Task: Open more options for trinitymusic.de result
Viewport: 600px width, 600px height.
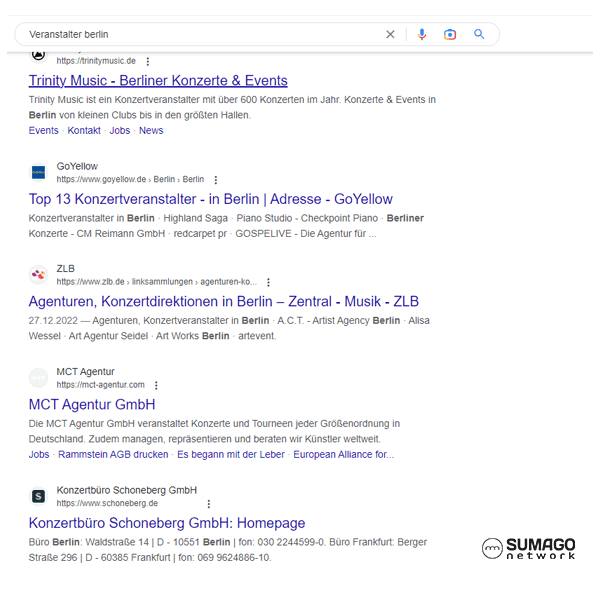Action: tap(148, 61)
